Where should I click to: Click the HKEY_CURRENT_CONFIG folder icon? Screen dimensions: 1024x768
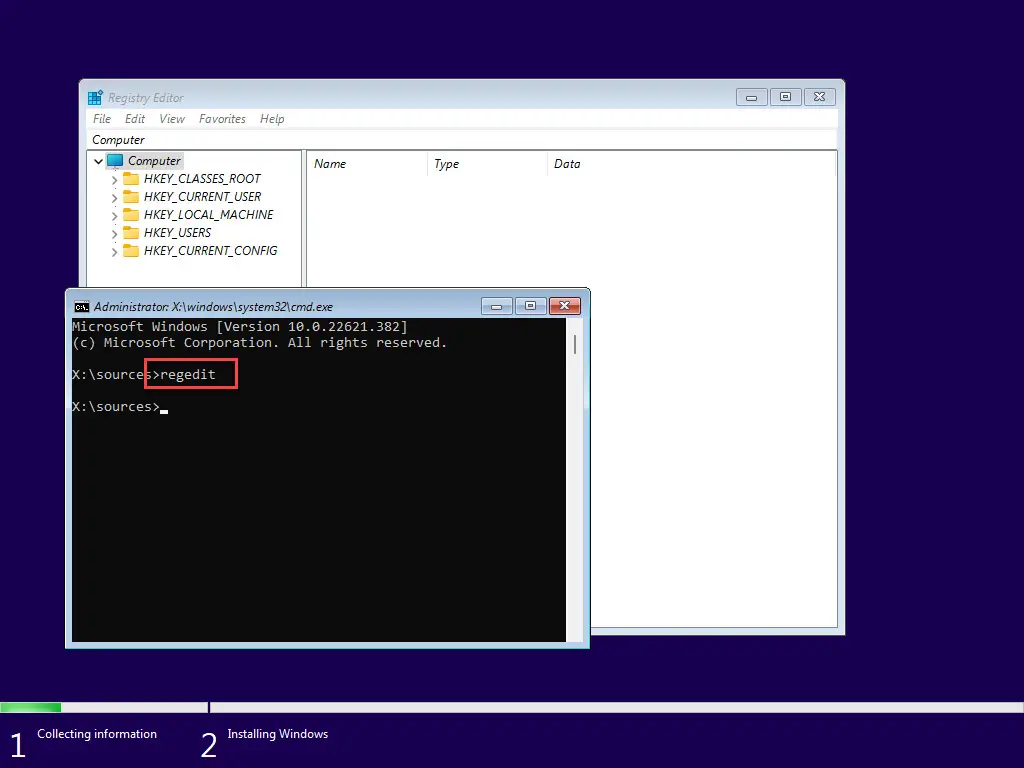click(x=131, y=251)
